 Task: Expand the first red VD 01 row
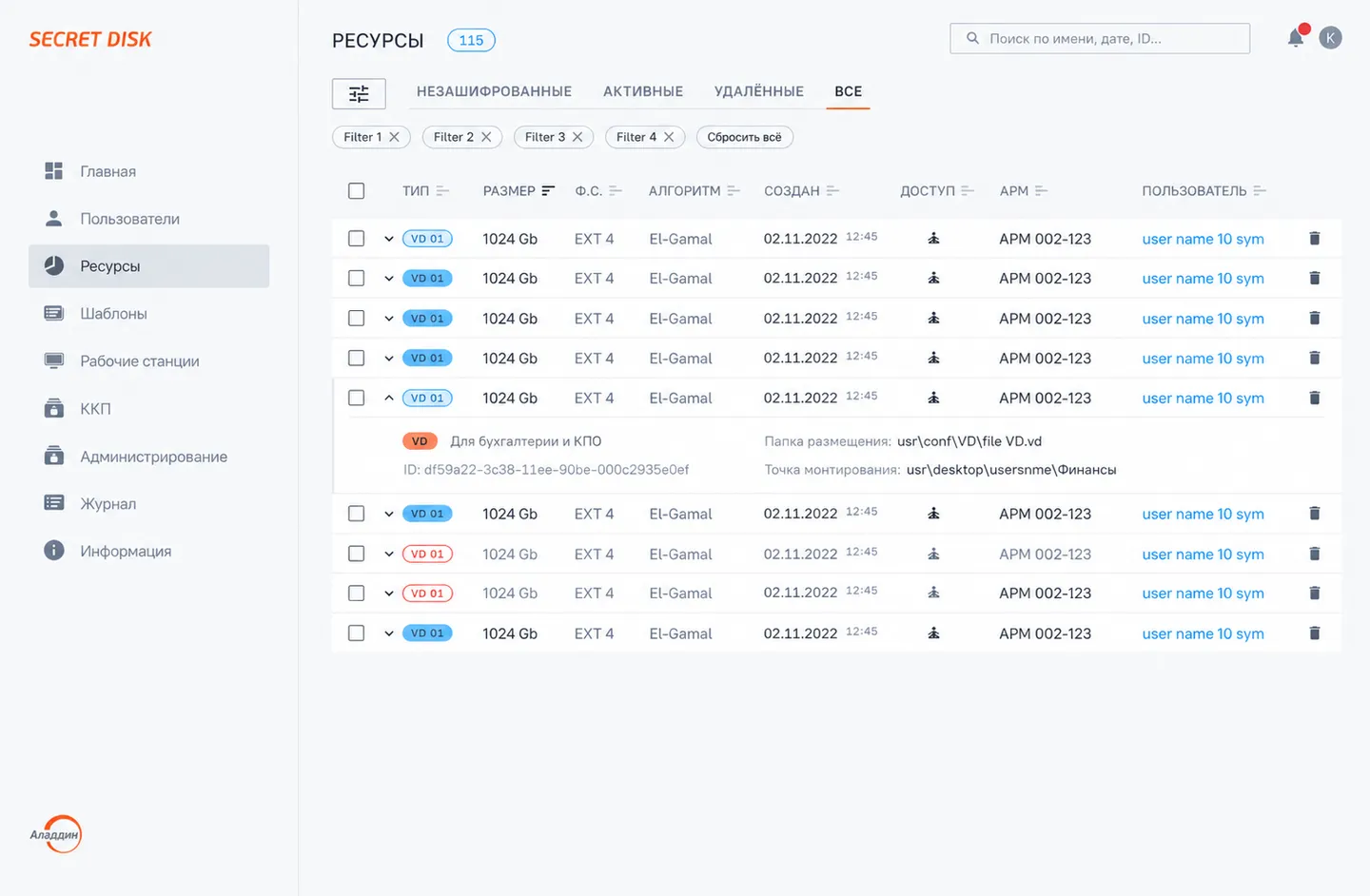coord(389,554)
